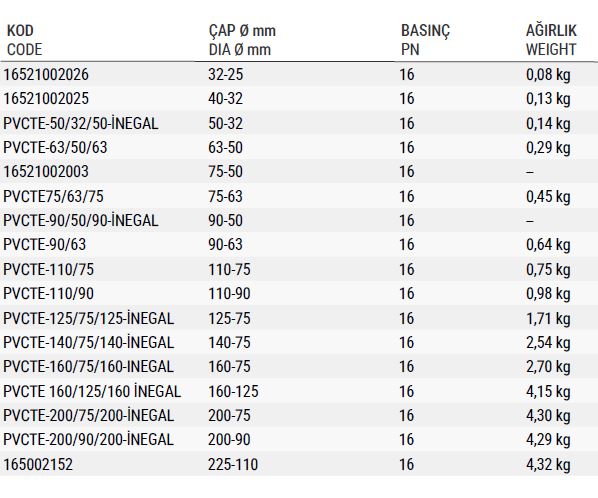
Task: Select code PVCTE-63/50/63
Action: click(55, 148)
